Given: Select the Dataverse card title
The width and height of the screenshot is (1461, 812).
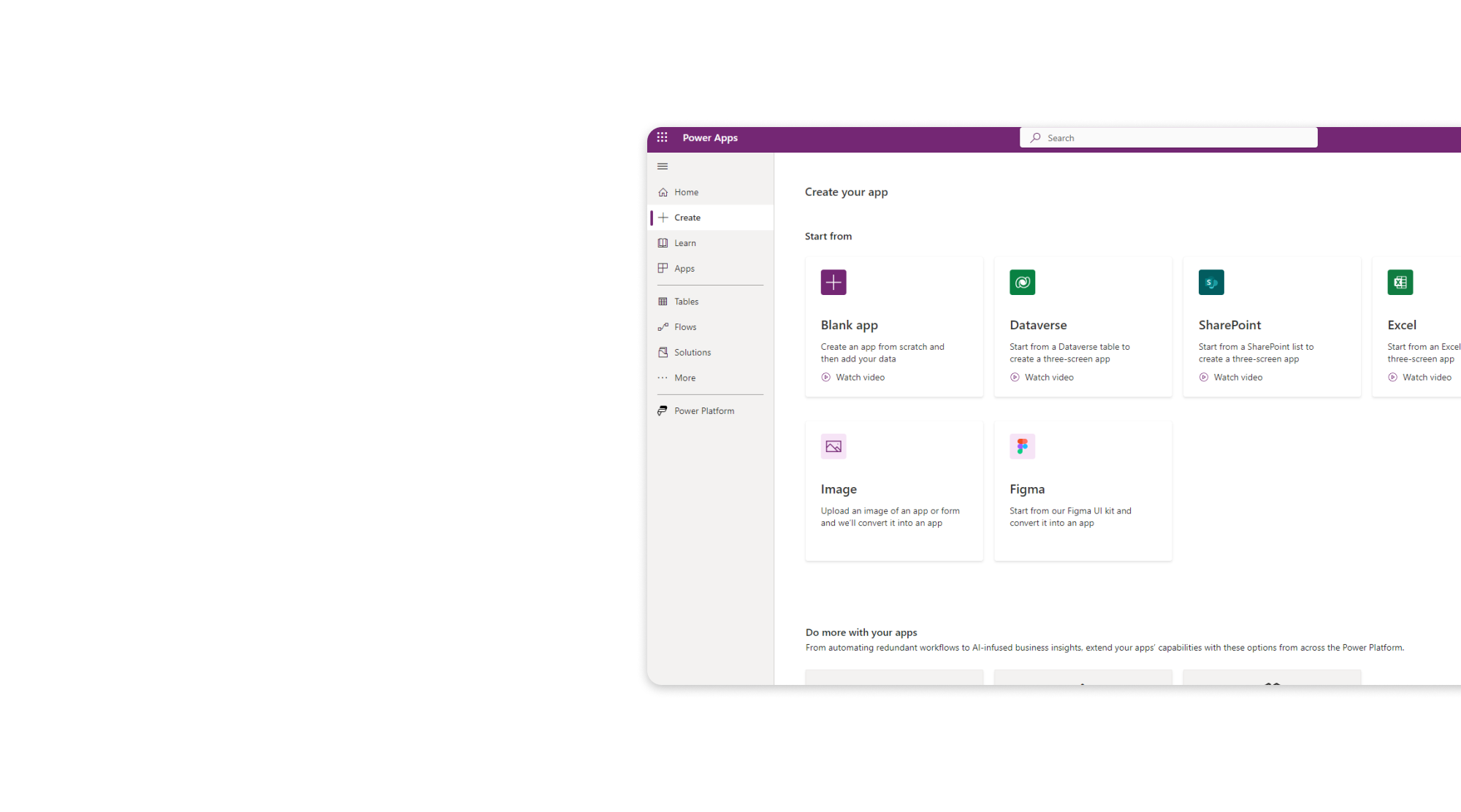Looking at the screenshot, I should tap(1038, 325).
